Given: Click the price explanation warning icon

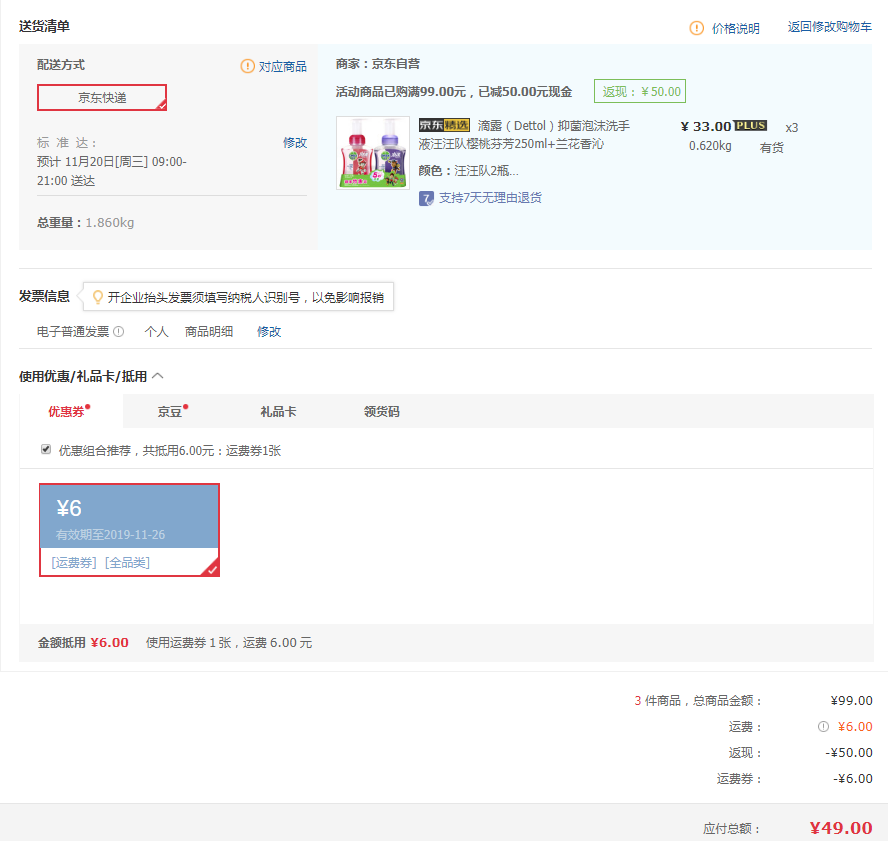Looking at the screenshot, I should 696,28.
